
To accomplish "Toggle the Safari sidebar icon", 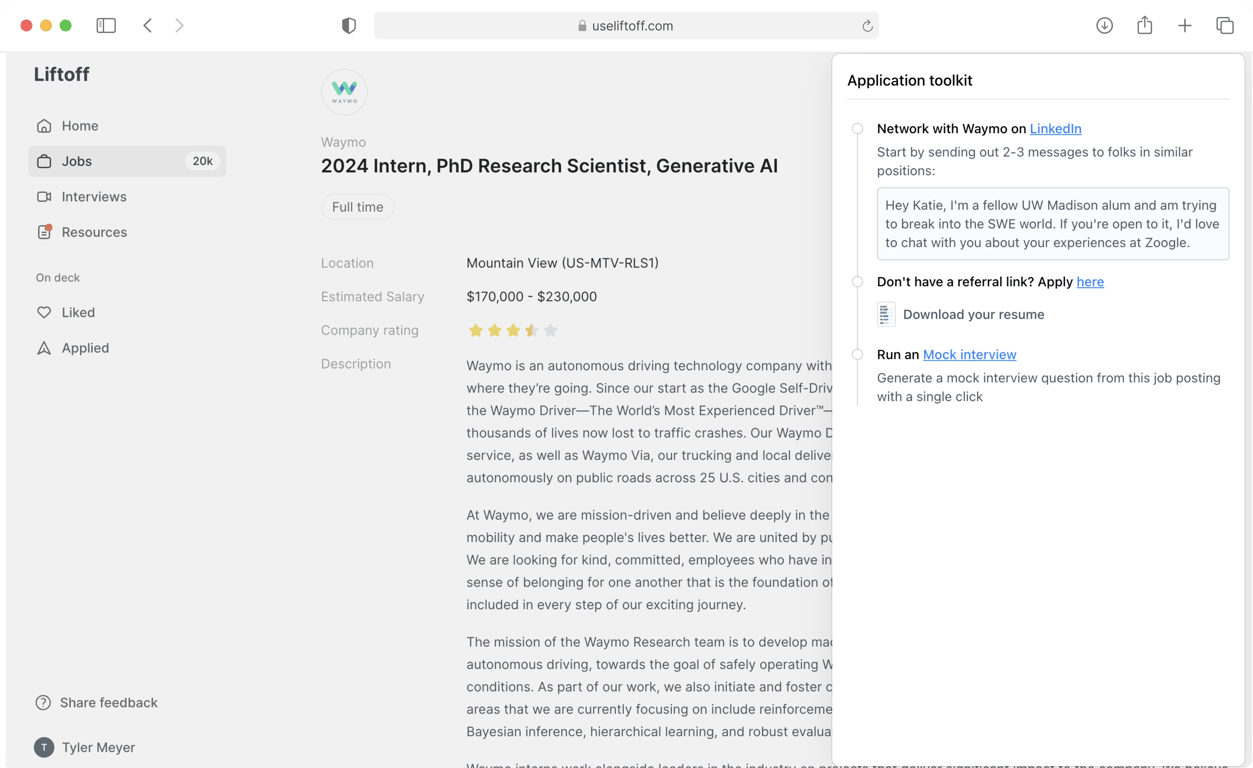I will 106,26.
